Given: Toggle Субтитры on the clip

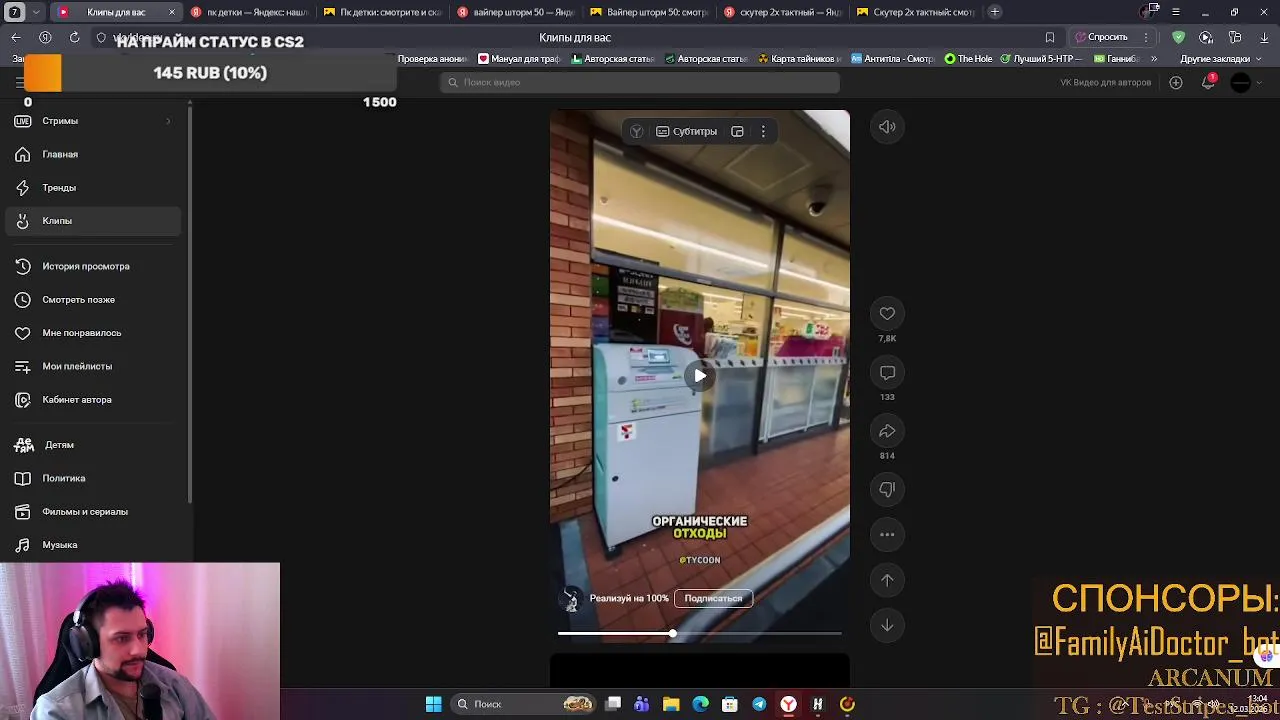Looking at the screenshot, I should point(686,132).
